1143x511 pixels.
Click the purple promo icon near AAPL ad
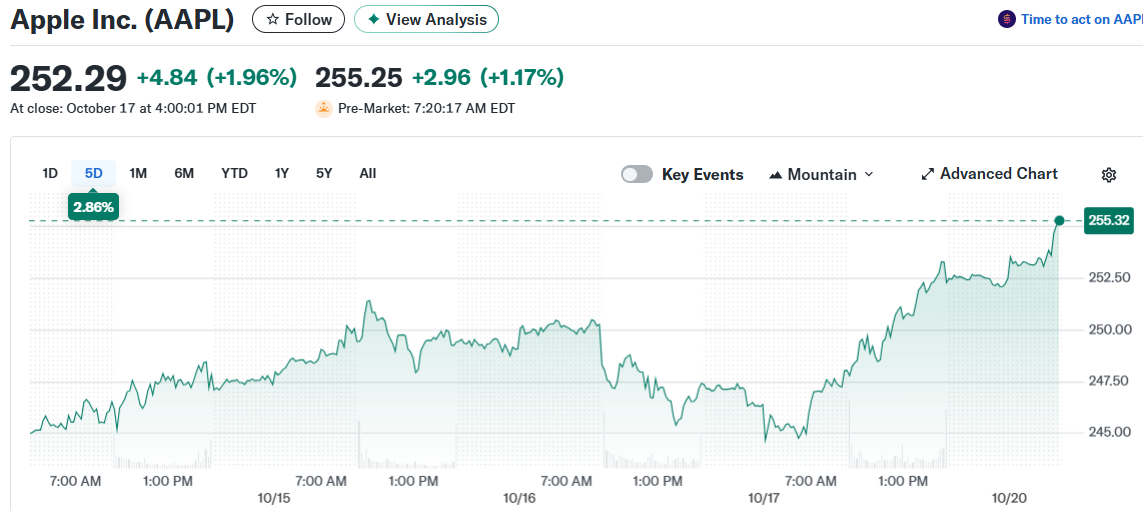click(1006, 19)
